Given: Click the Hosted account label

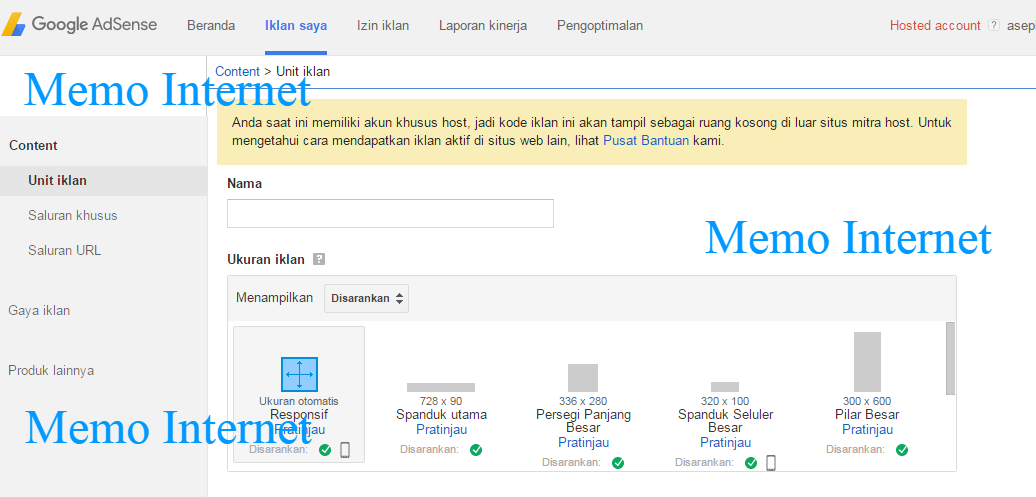Looking at the screenshot, I should (x=935, y=26).
